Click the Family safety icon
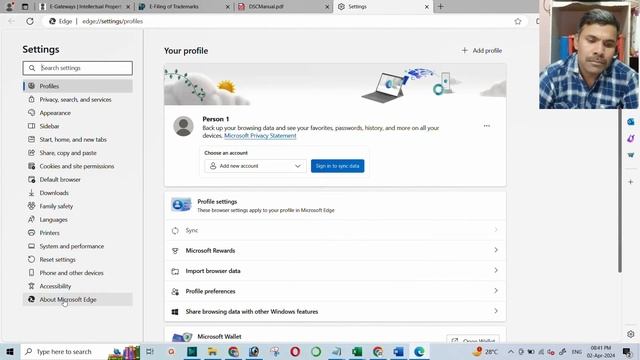The image size is (640, 360). coord(31,206)
